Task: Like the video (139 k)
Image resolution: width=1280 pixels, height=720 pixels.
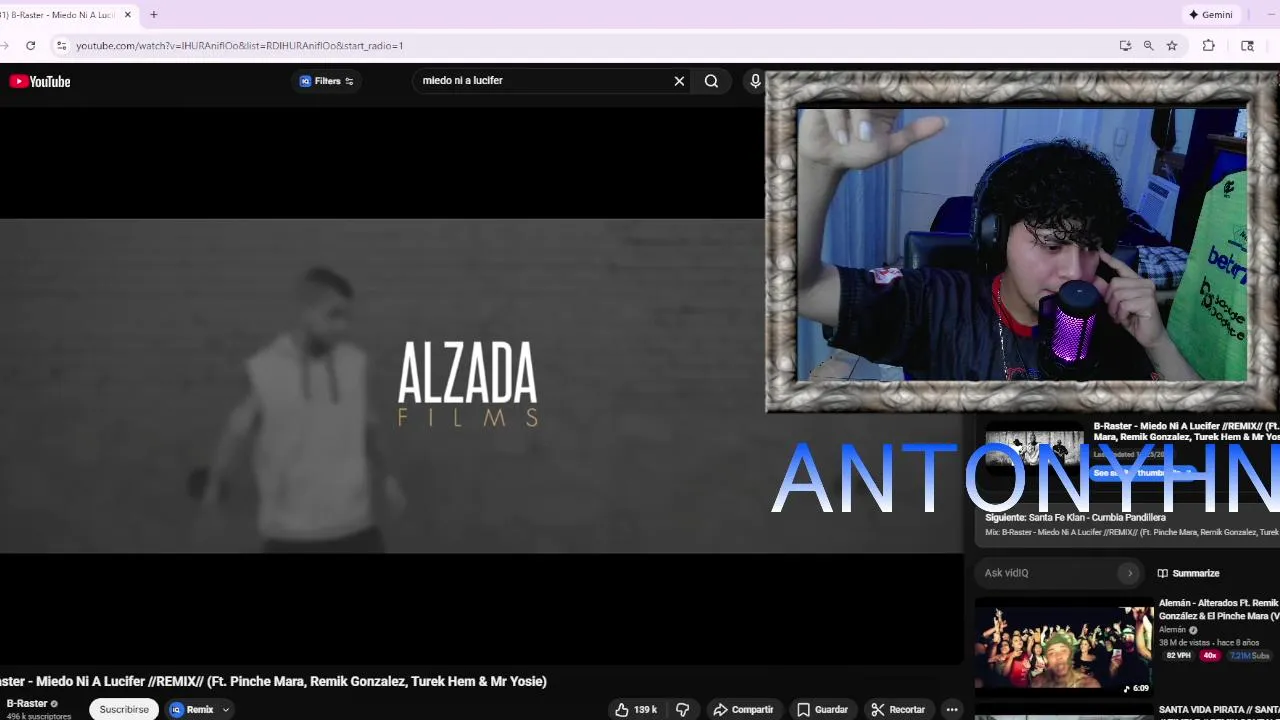Action: coord(636,709)
